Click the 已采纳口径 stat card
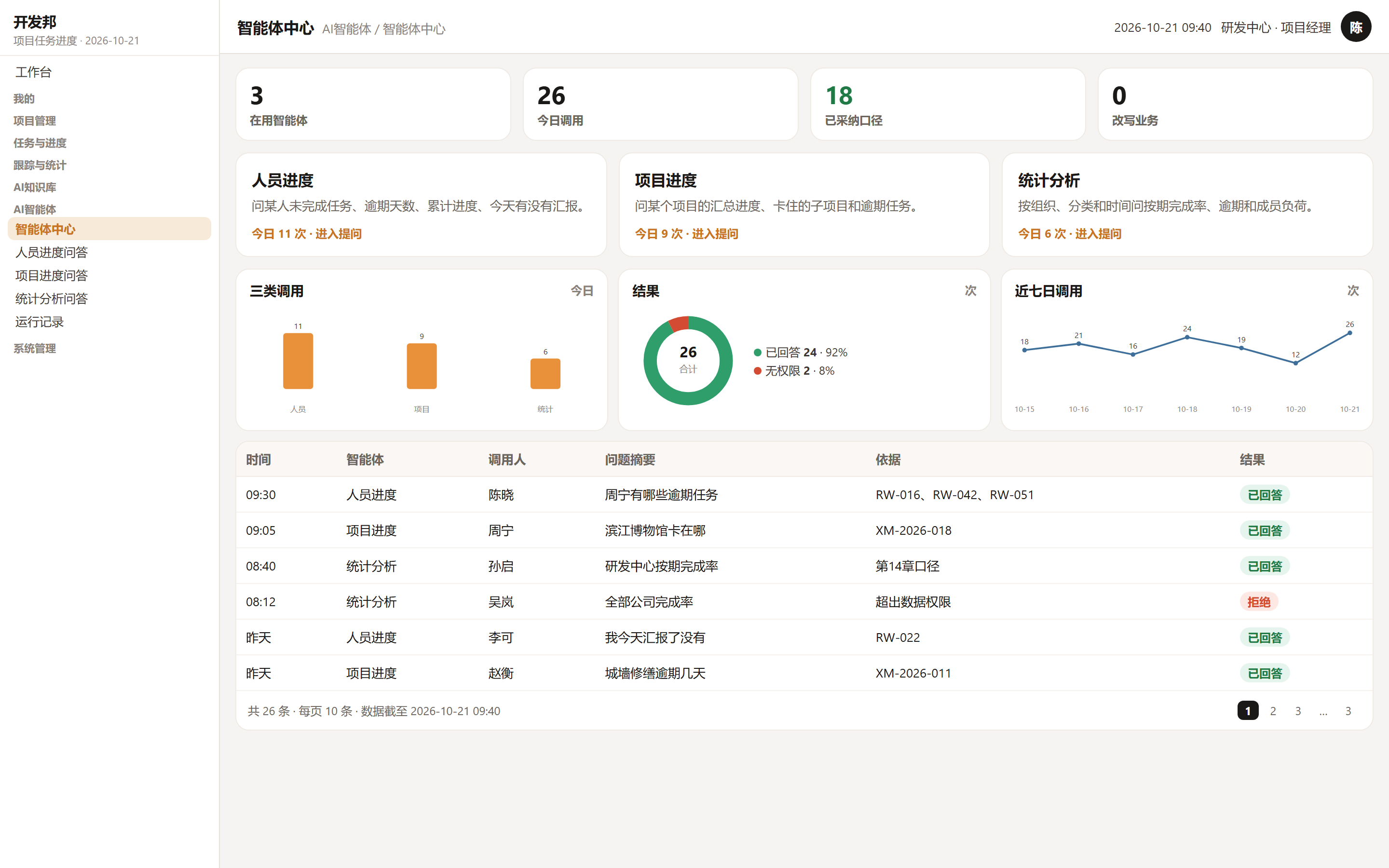This screenshot has width=1389, height=868. point(948,104)
